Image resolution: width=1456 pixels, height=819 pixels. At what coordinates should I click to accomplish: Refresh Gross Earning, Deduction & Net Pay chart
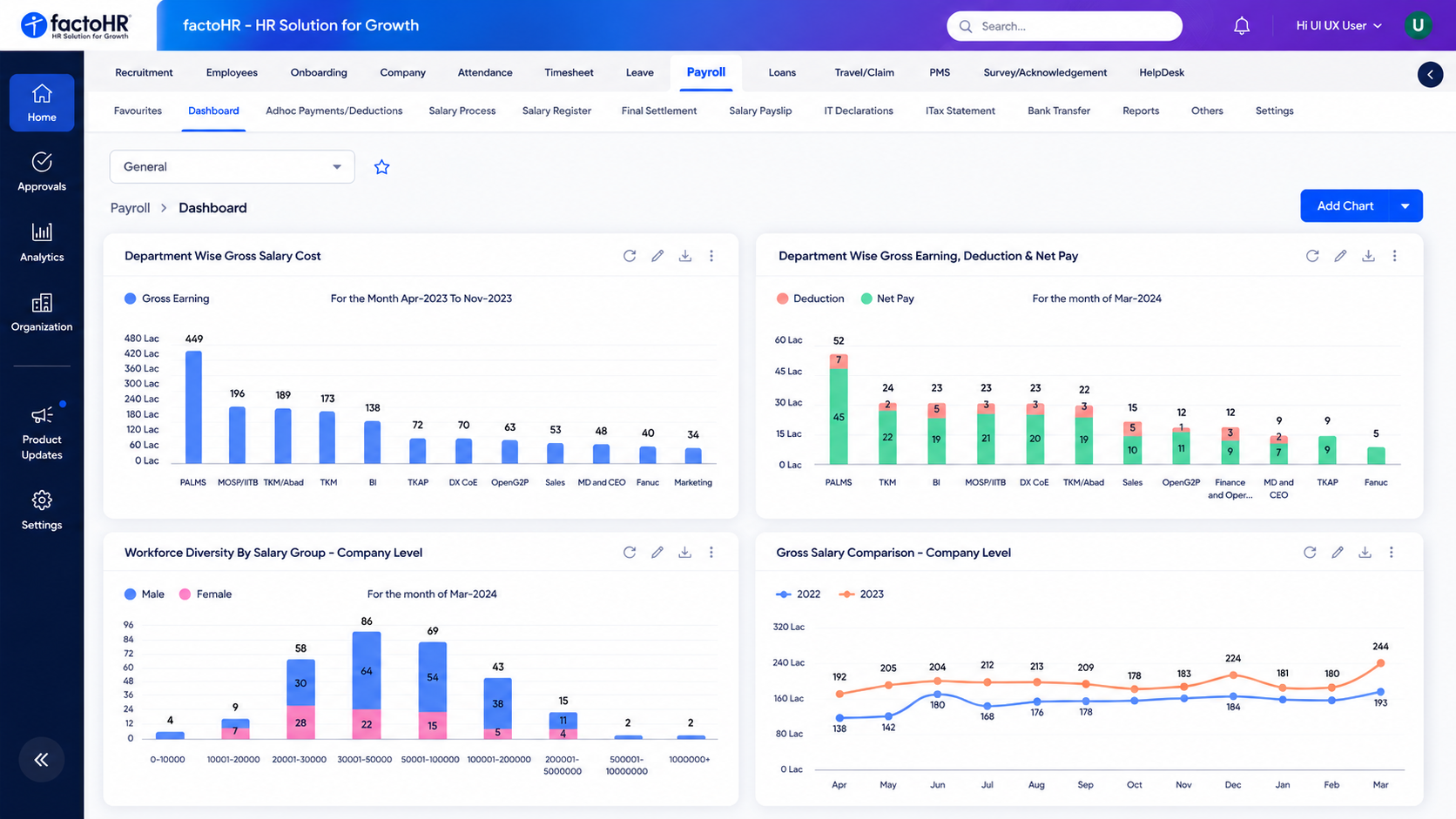coord(1312,256)
